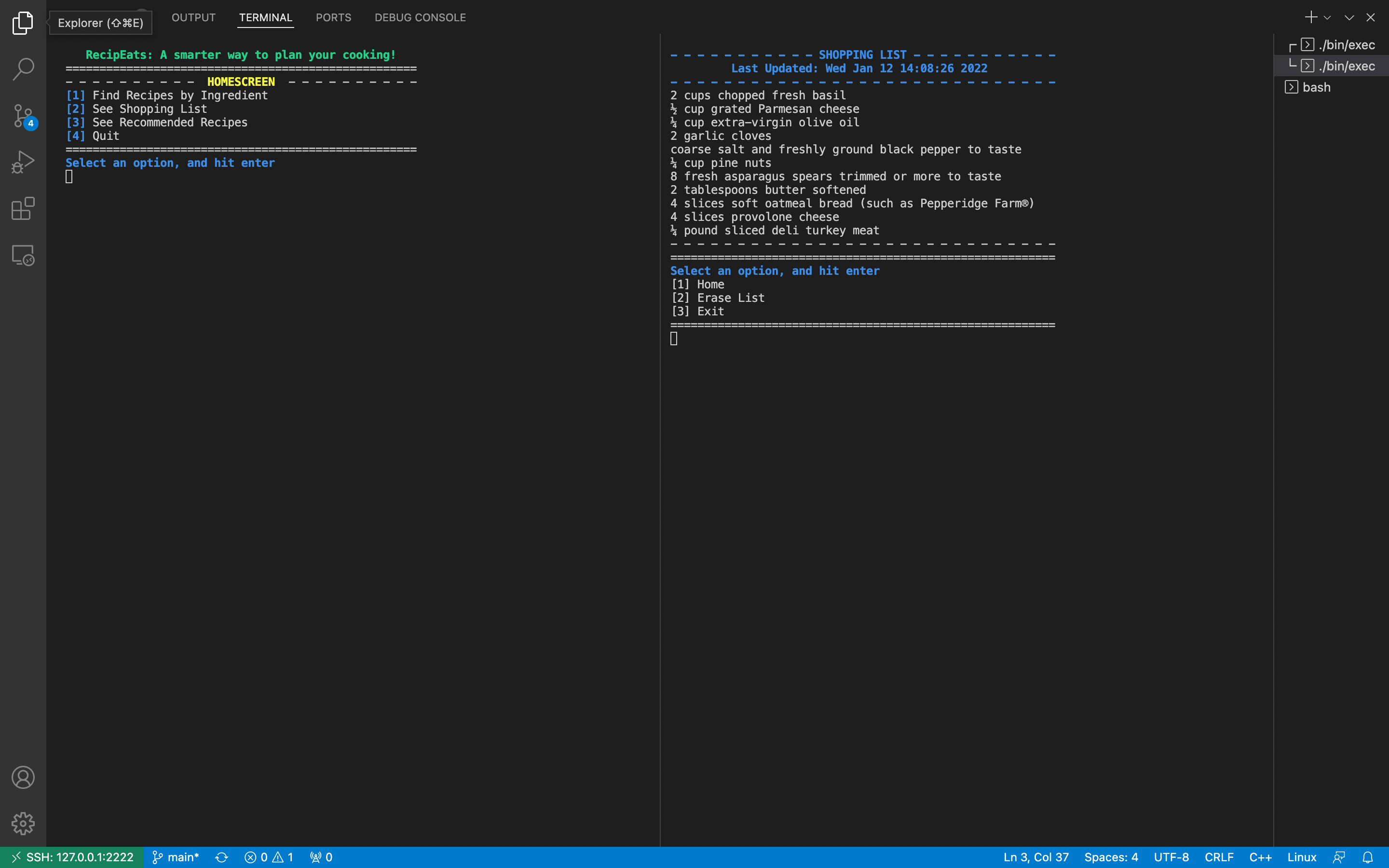Screen dimensions: 1389x868
Task: Click 'Find Recipes by Ingredient' line
Action: pyautogui.click(x=167, y=95)
